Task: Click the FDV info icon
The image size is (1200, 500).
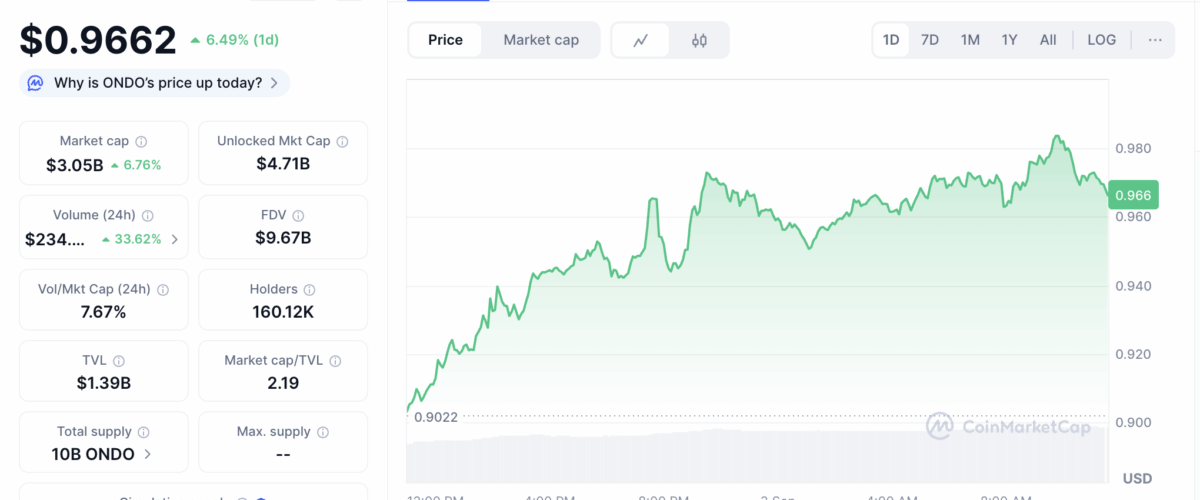Action: click(x=298, y=216)
